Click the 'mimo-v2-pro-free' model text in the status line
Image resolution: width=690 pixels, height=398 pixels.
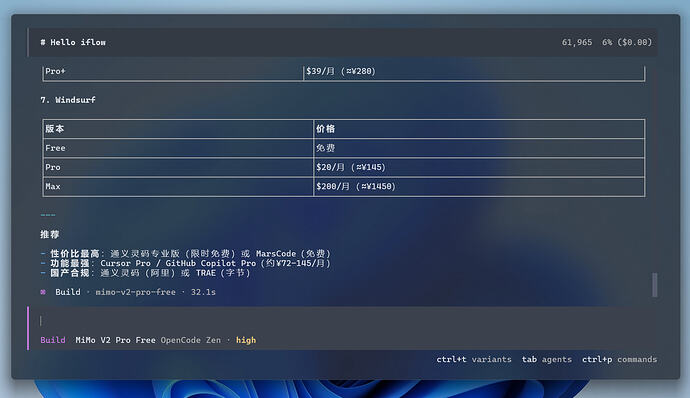pyautogui.click(x=136, y=292)
